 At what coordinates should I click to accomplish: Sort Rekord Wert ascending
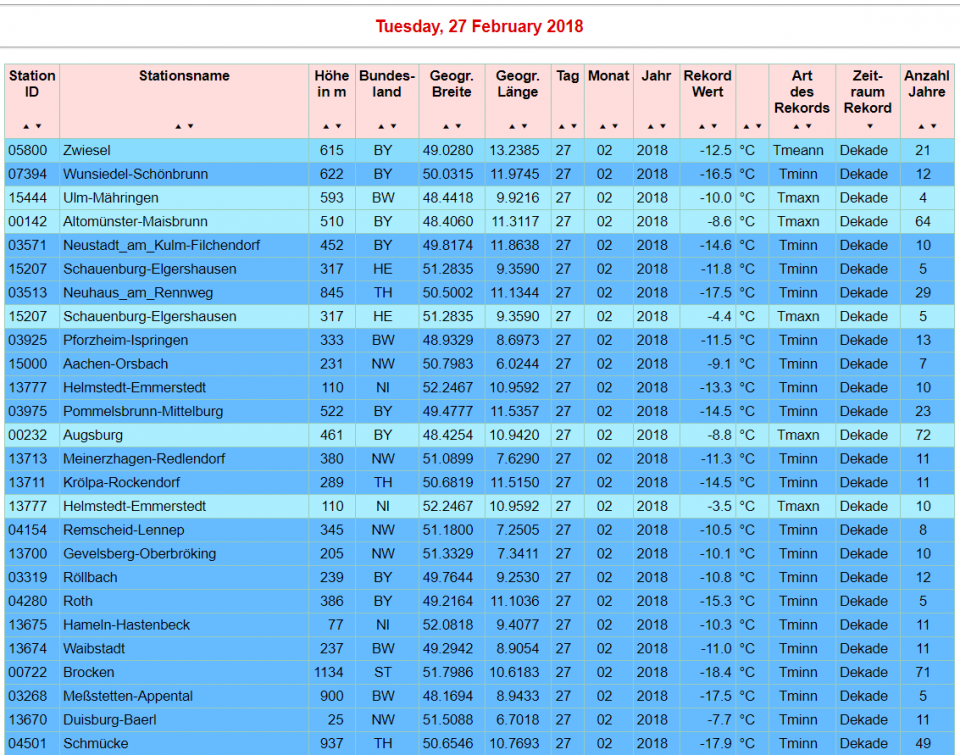tap(702, 127)
